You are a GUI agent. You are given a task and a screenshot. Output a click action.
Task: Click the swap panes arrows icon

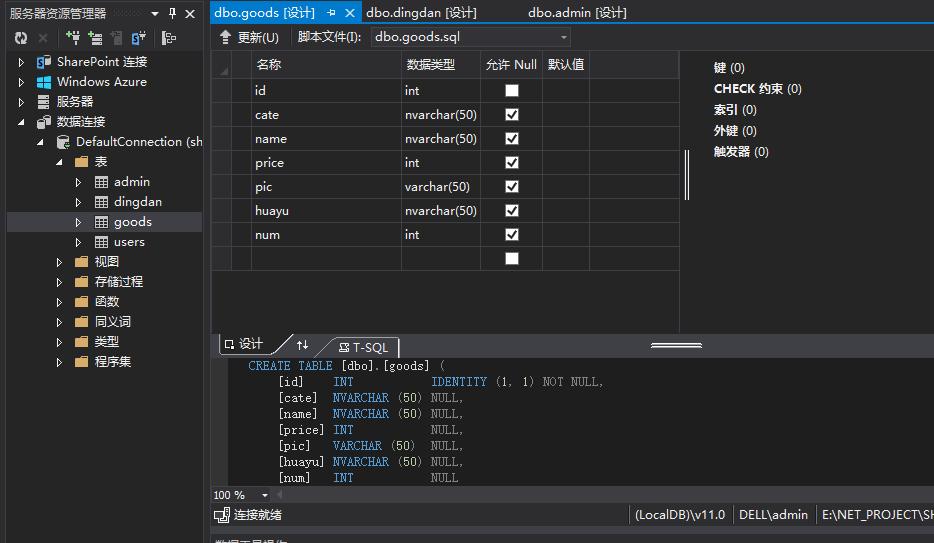tap(303, 344)
